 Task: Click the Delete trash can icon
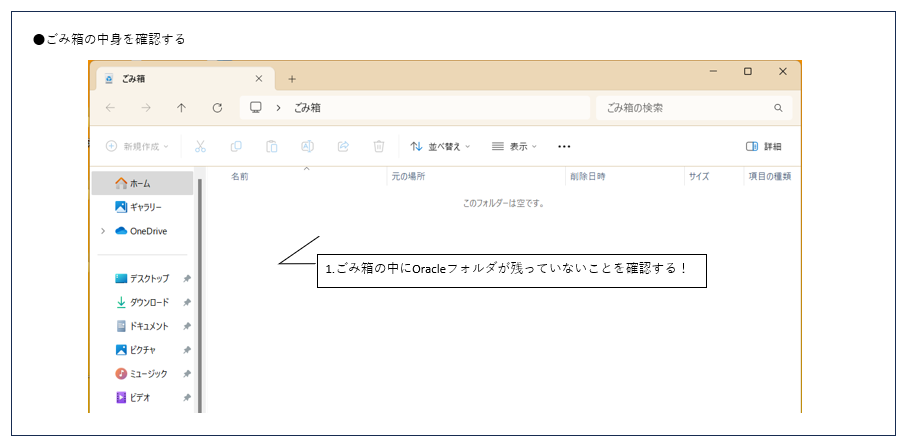pyautogui.click(x=379, y=146)
